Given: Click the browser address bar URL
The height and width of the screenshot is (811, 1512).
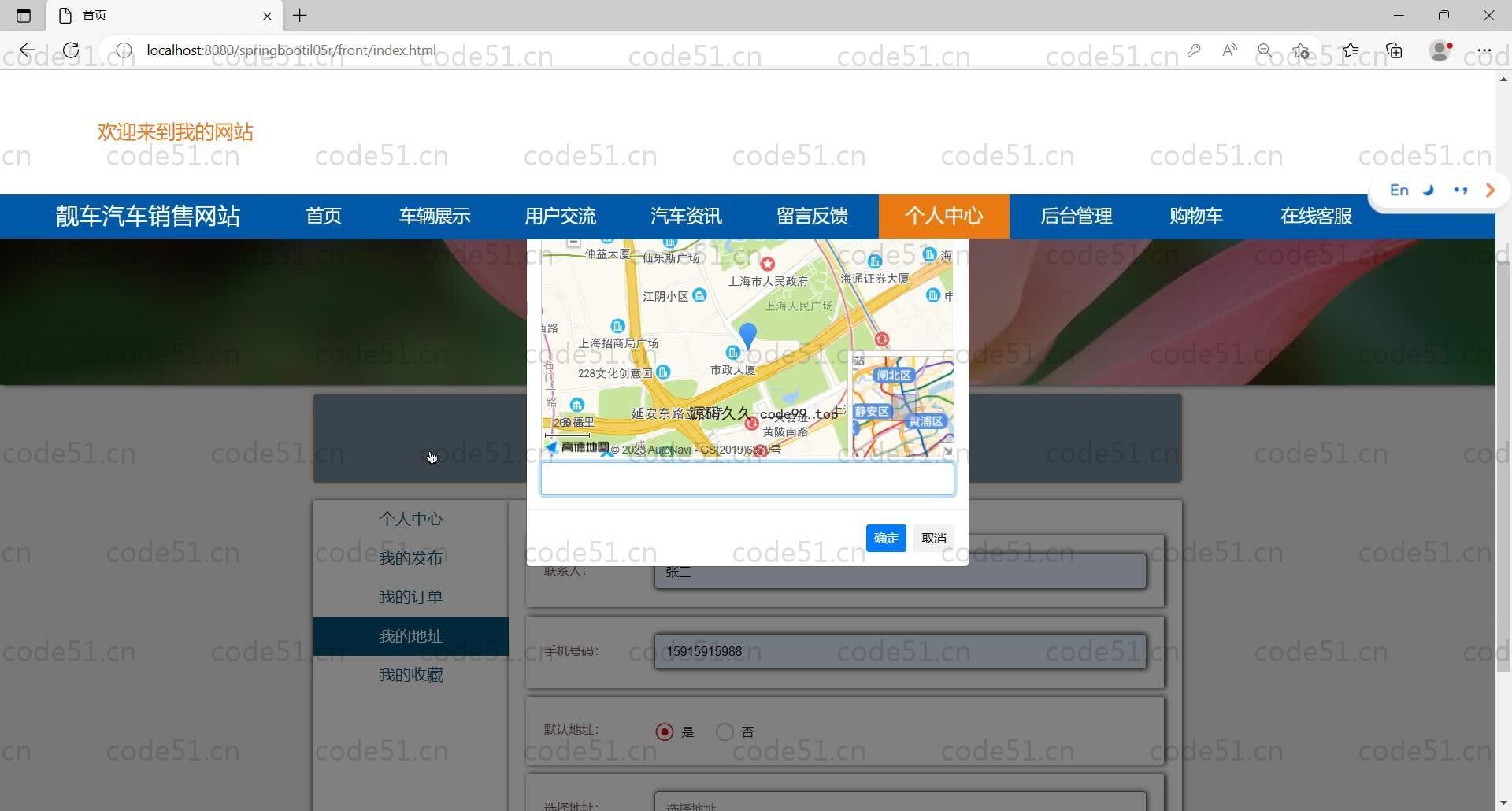Looking at the screenshot, I should pos(291,50).
